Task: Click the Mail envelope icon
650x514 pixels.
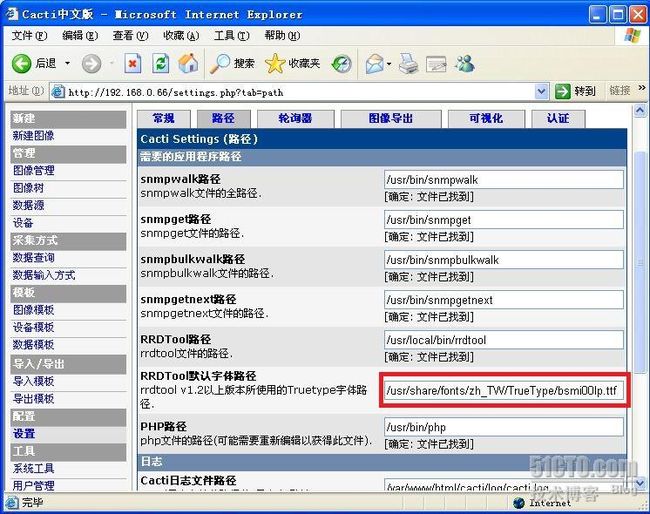Action: point(375,64)
